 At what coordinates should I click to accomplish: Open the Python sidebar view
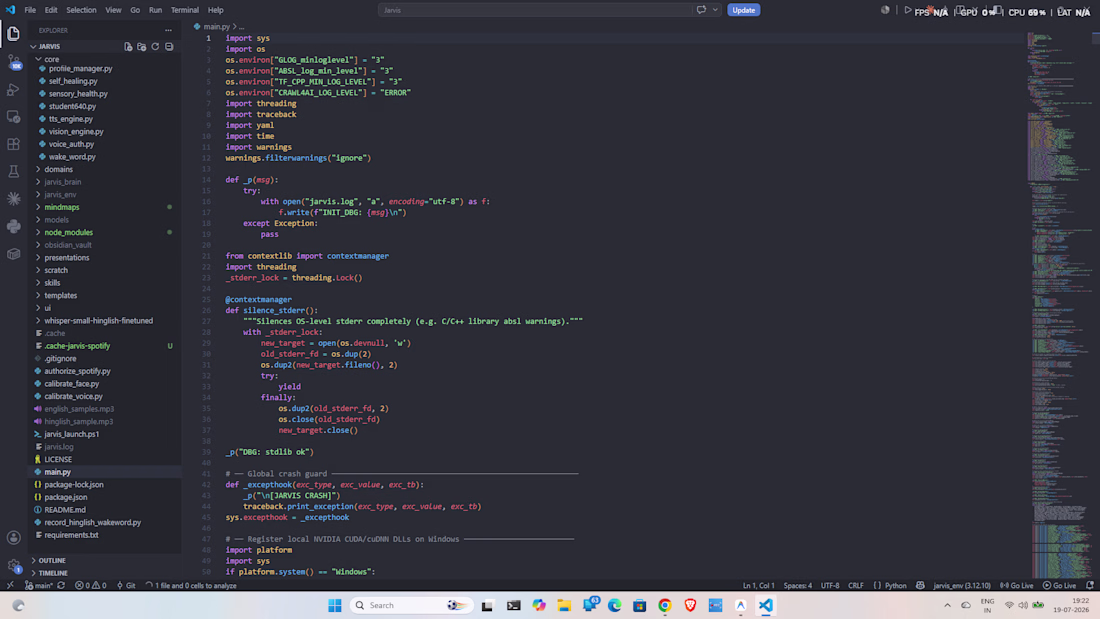pyautogui.click(x=13, y=227)
